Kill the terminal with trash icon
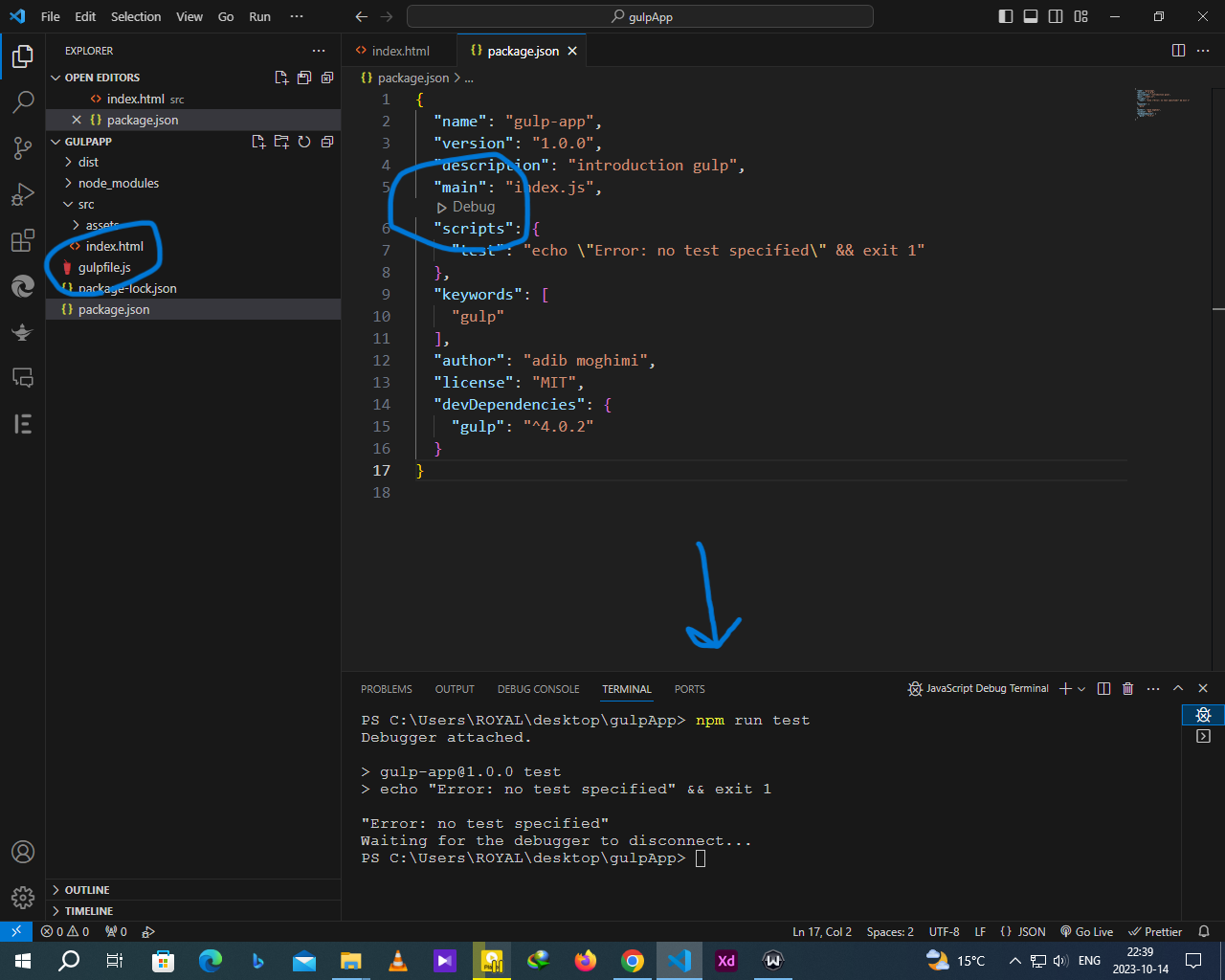 (x=1127, y=688)
